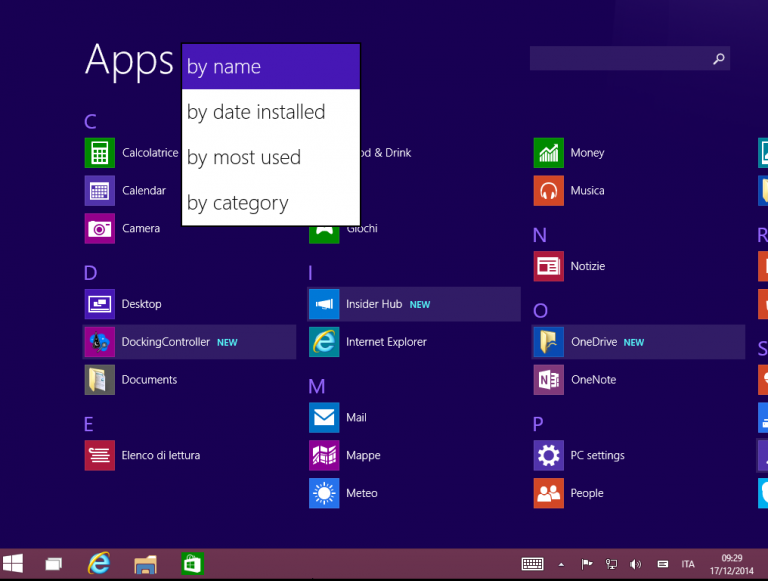The image size is (768, 581).
Task: Show hidden tray icons arrow
Action: (x=561, y=565)
